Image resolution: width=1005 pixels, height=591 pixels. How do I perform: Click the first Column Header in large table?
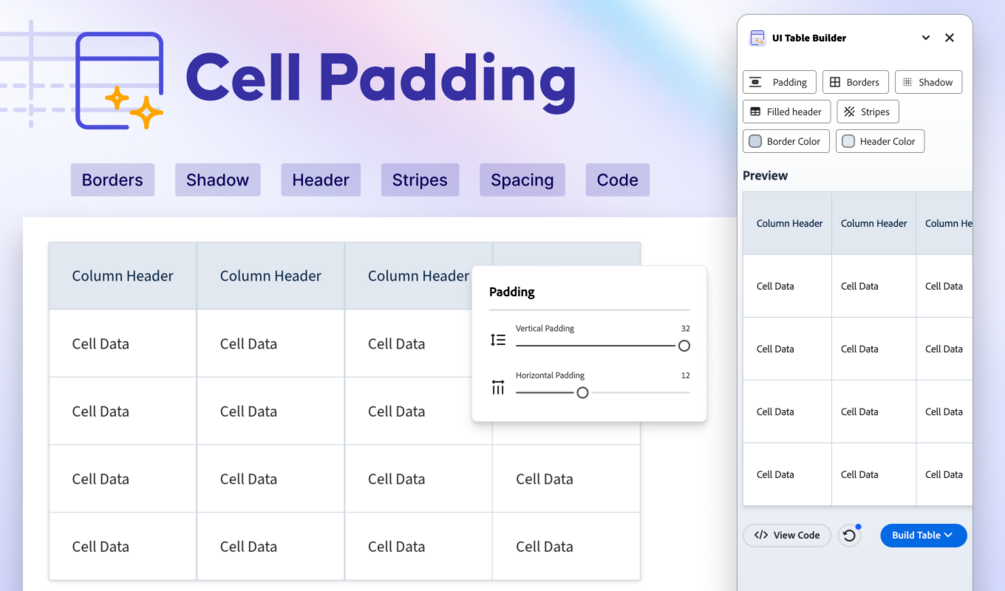coord(122,276)
